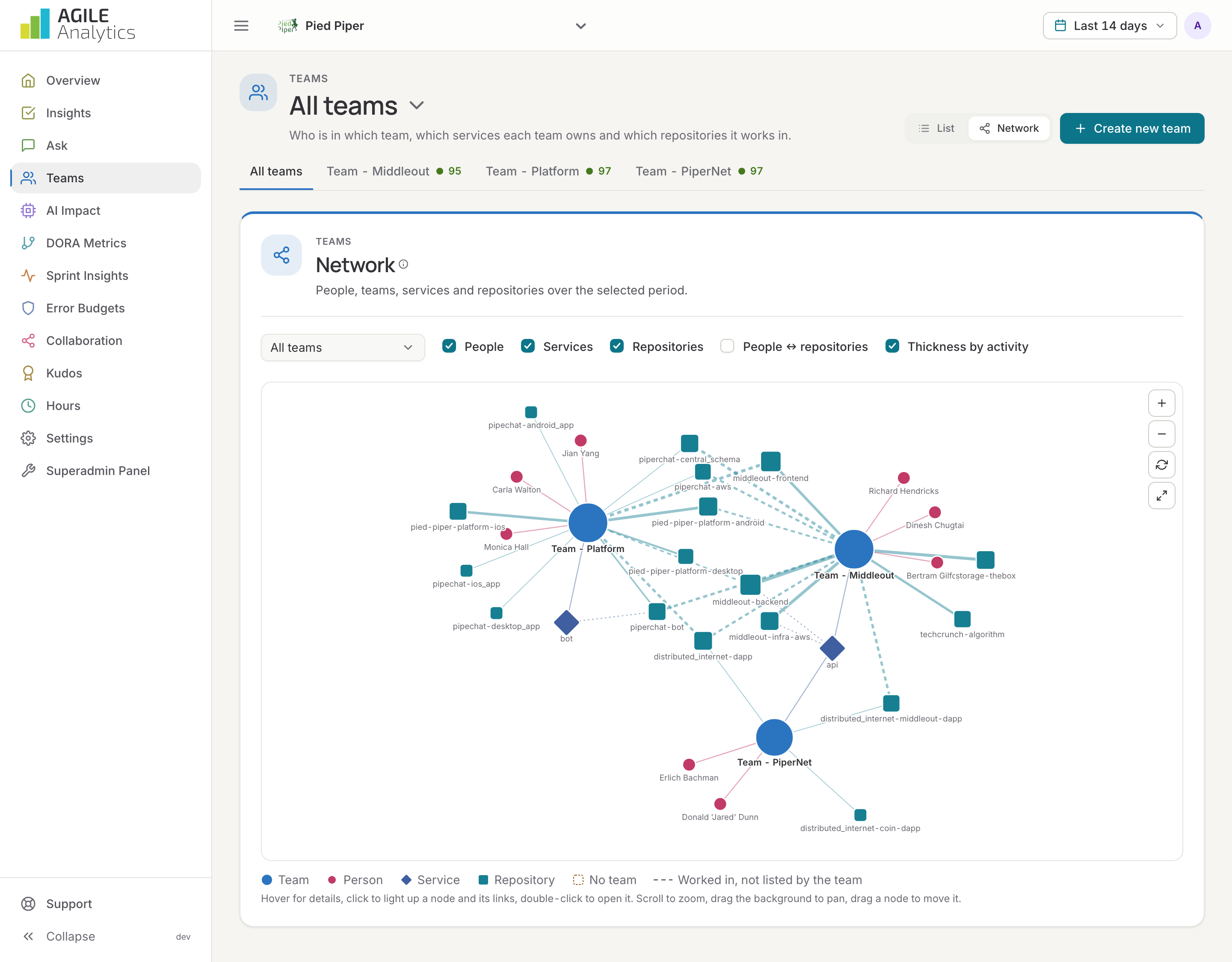Click the info icon beside Network
Viewport: 1232px width, 962px height.
click(403, 264)
